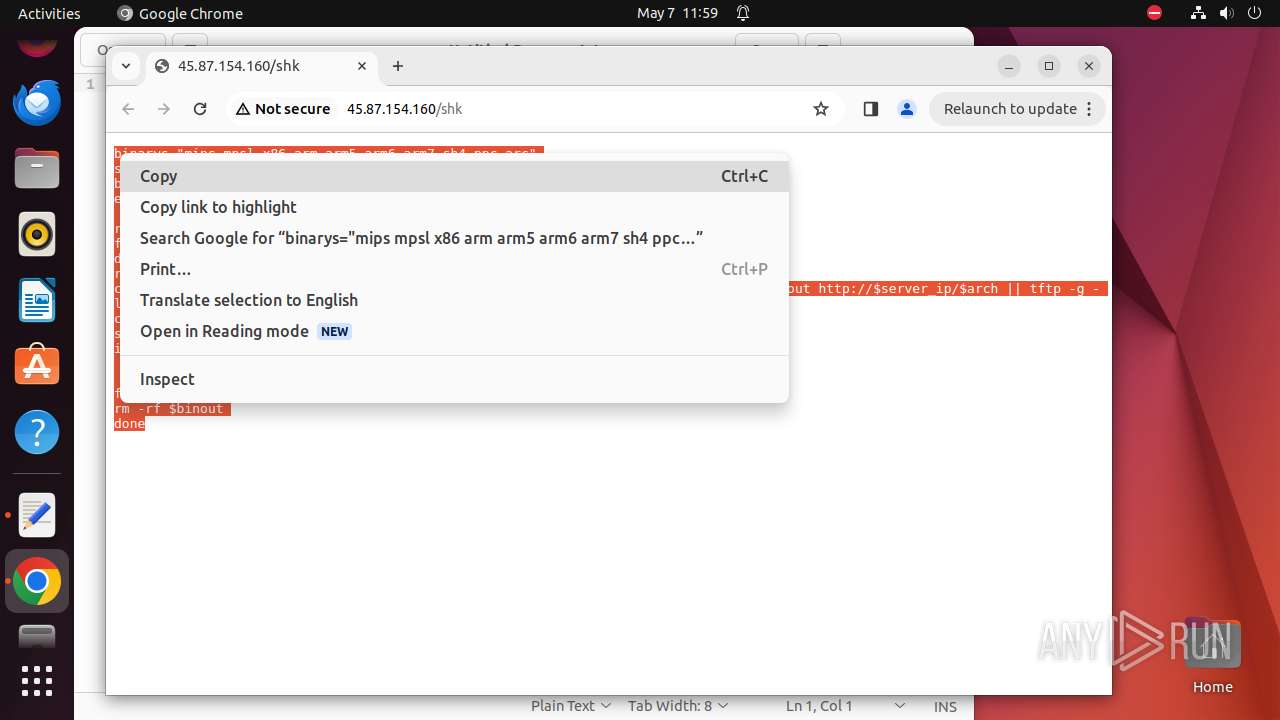The height and width of the screenshot is (720, 1280).
Task: Close the 45.87.154.160/shk tab
Action: click(362, 66)
